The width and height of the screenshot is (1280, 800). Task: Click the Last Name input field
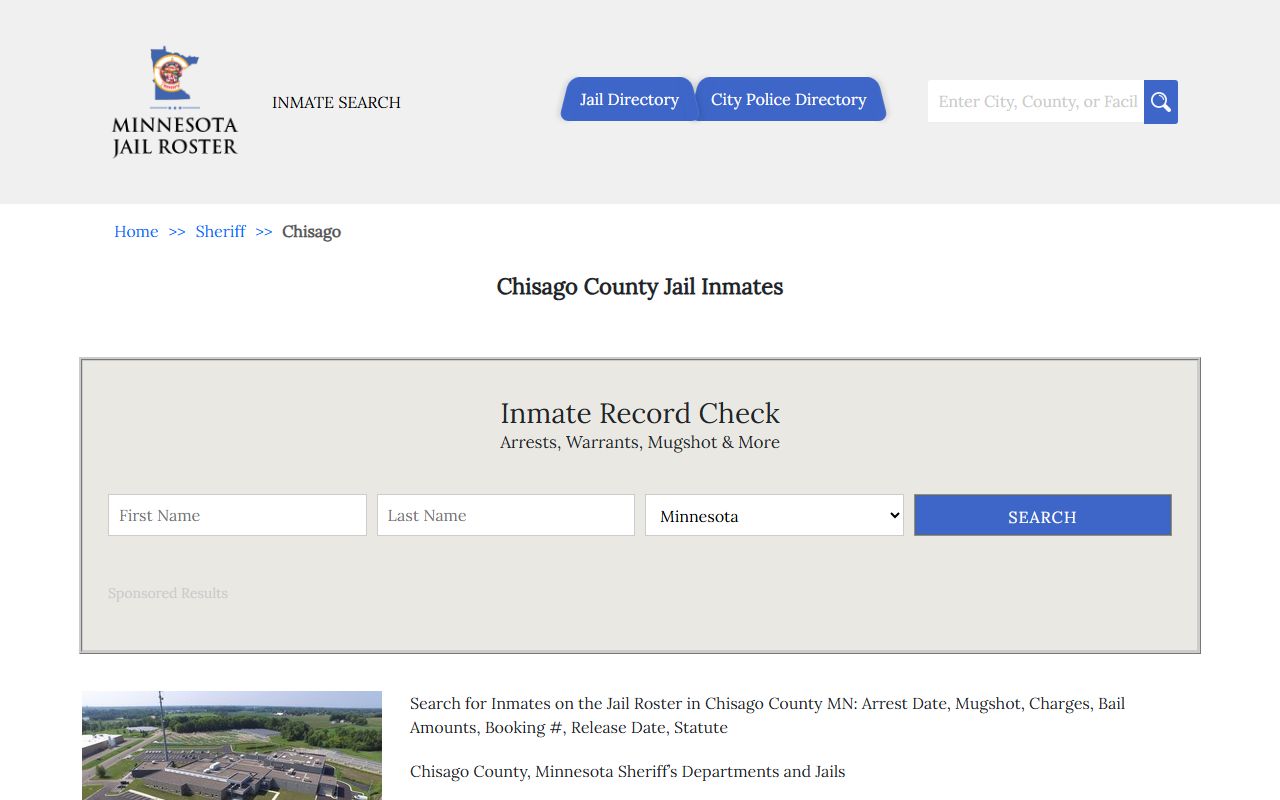pyautogui.click(x=506, y=515)
